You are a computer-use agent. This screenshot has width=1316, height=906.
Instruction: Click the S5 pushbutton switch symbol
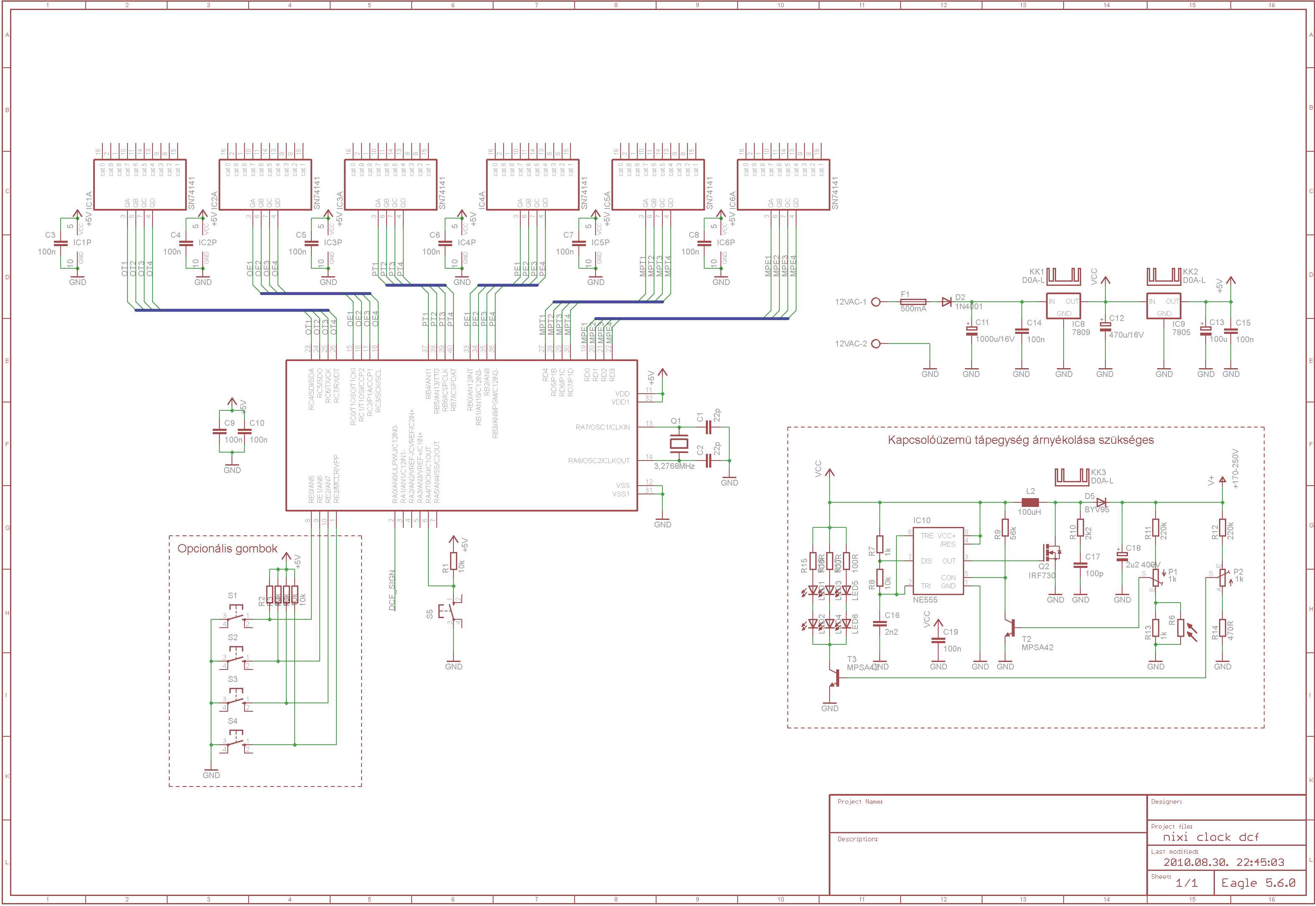click(452, 611)
